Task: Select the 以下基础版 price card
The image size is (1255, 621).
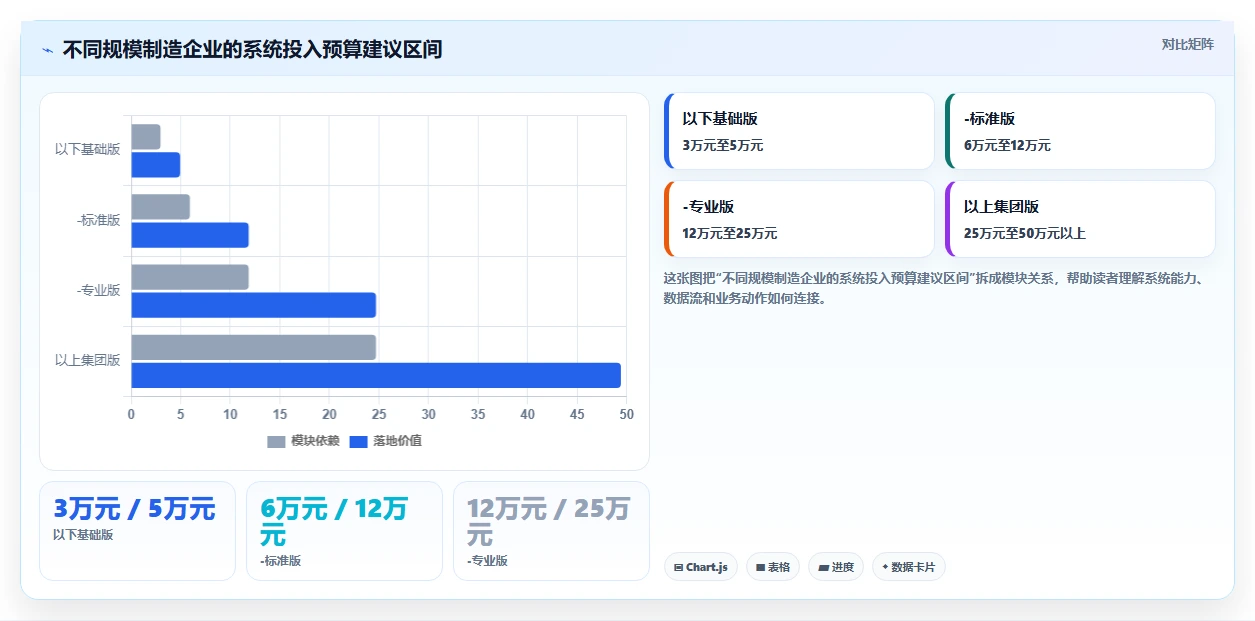Action: point(799,131)
